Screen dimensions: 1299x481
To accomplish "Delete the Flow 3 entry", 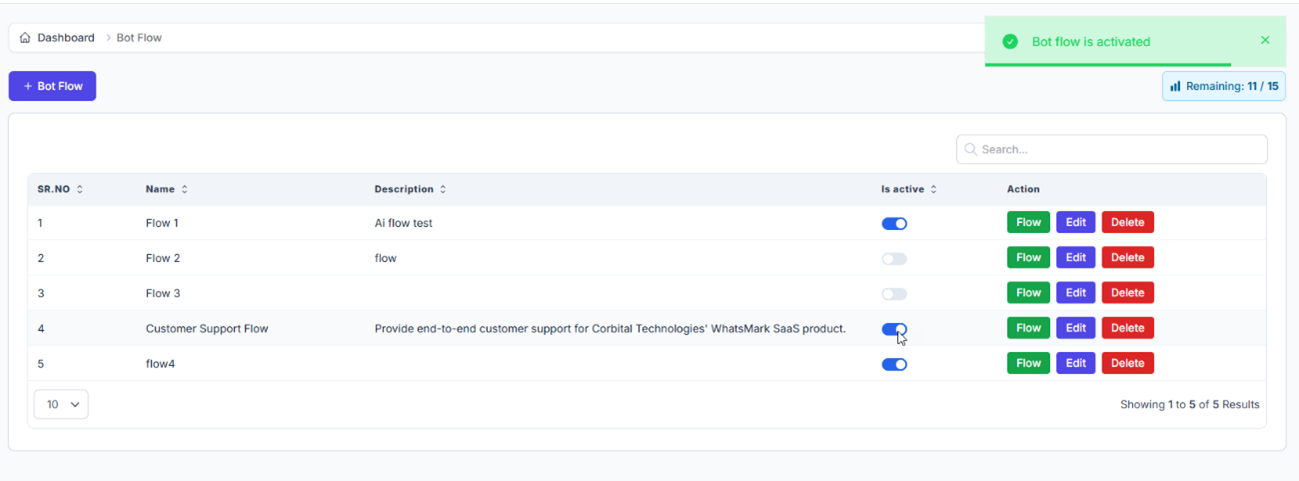I will pos(1127,293).
